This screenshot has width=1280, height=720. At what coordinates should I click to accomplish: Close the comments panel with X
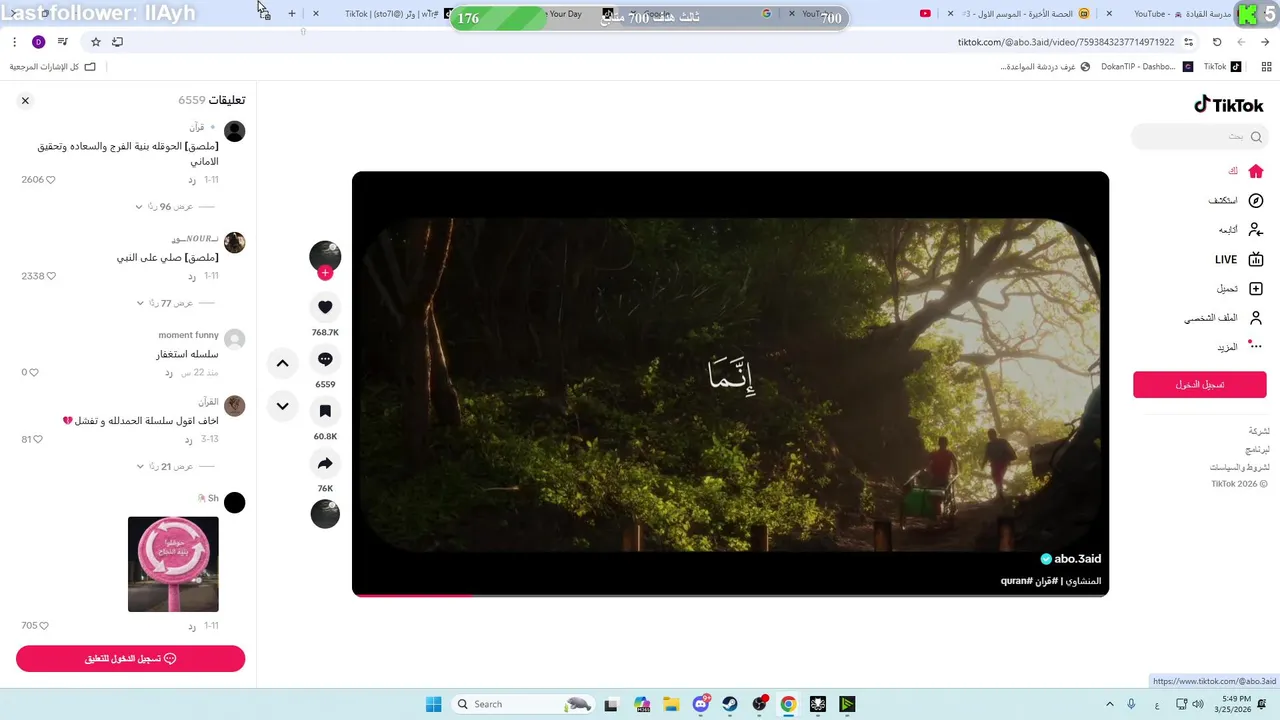[x=25, y=100]
